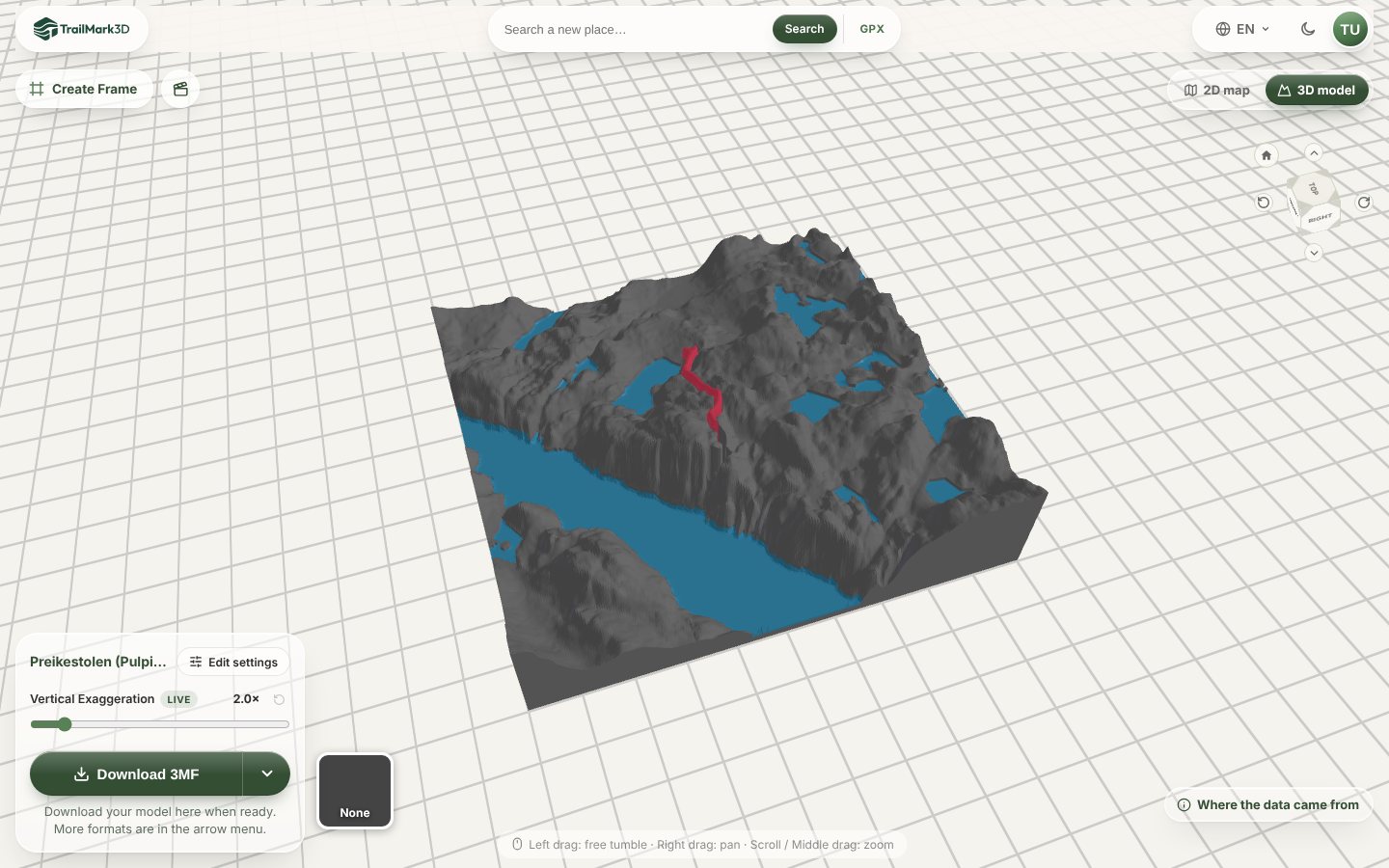Open Edit settings

point(233,662)
